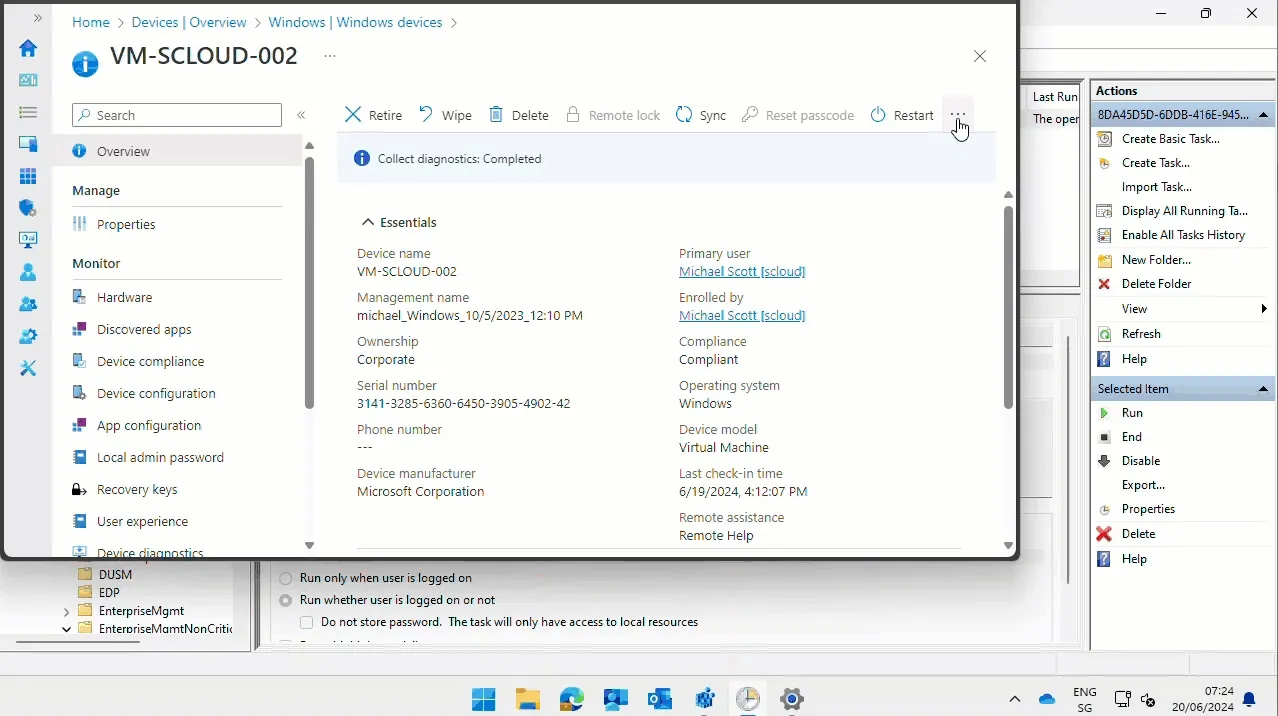
Task: Open the Groups icon in left rail
Action: coord(28,304)
